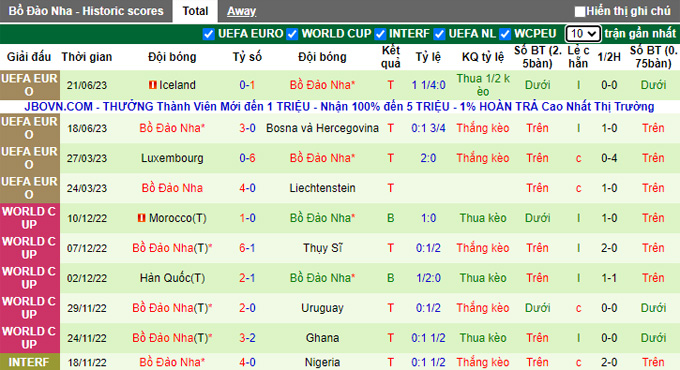Switch to the Total tab
The image size is (680, 370).
pos(195,11)
